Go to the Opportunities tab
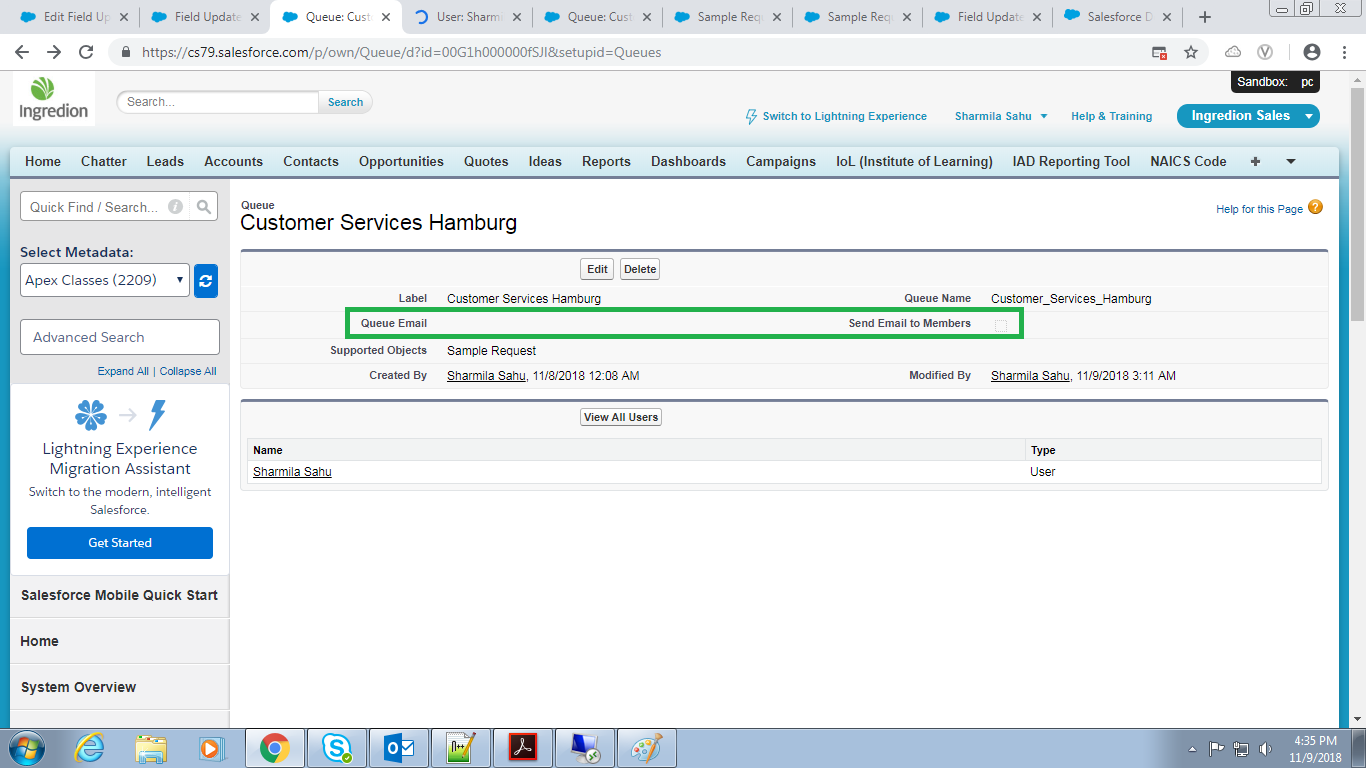Image resolution: width=1366 pixels, height=768 pixels. pyautogui.click(x=402, y=161)
